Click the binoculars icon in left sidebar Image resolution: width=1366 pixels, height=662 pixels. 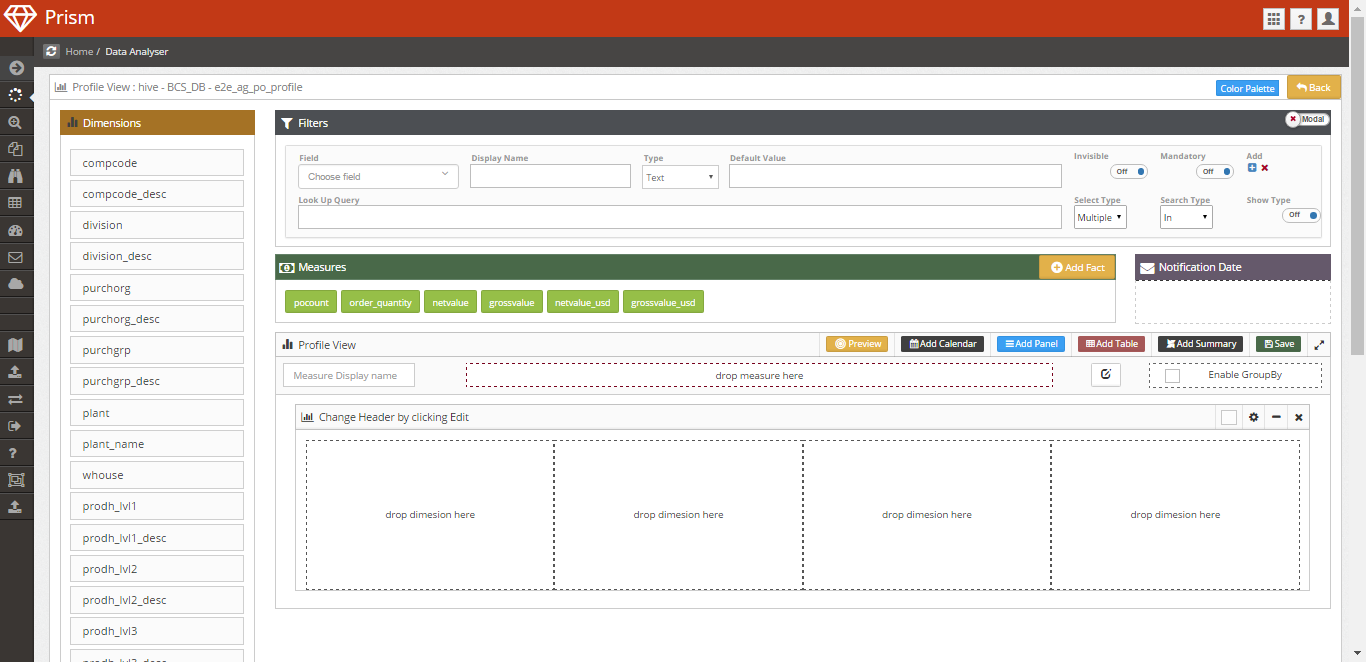click(15, 176)
